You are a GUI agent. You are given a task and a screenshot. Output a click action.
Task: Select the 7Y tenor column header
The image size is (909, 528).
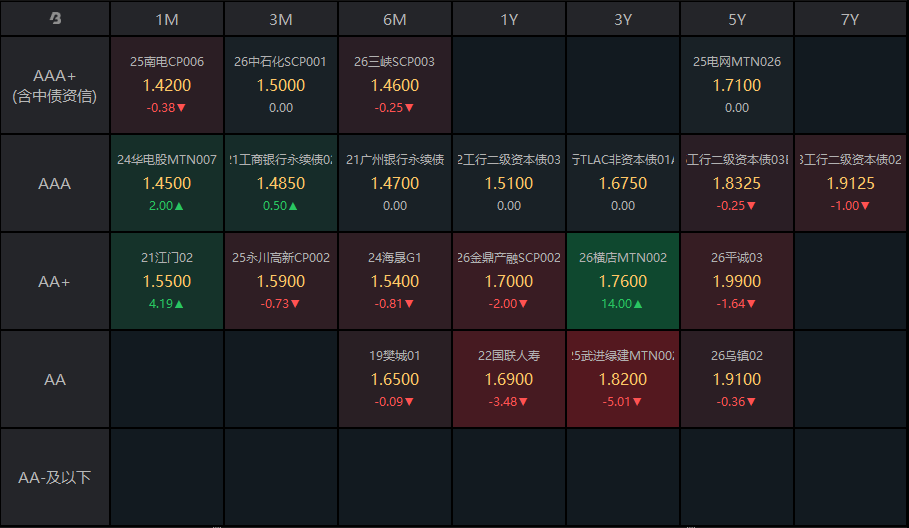click(850, 19)
